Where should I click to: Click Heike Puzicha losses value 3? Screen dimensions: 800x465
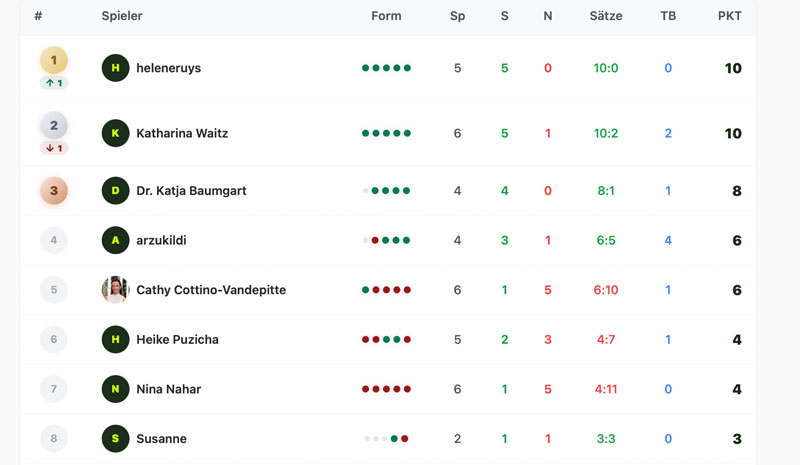tap(547, 339)
